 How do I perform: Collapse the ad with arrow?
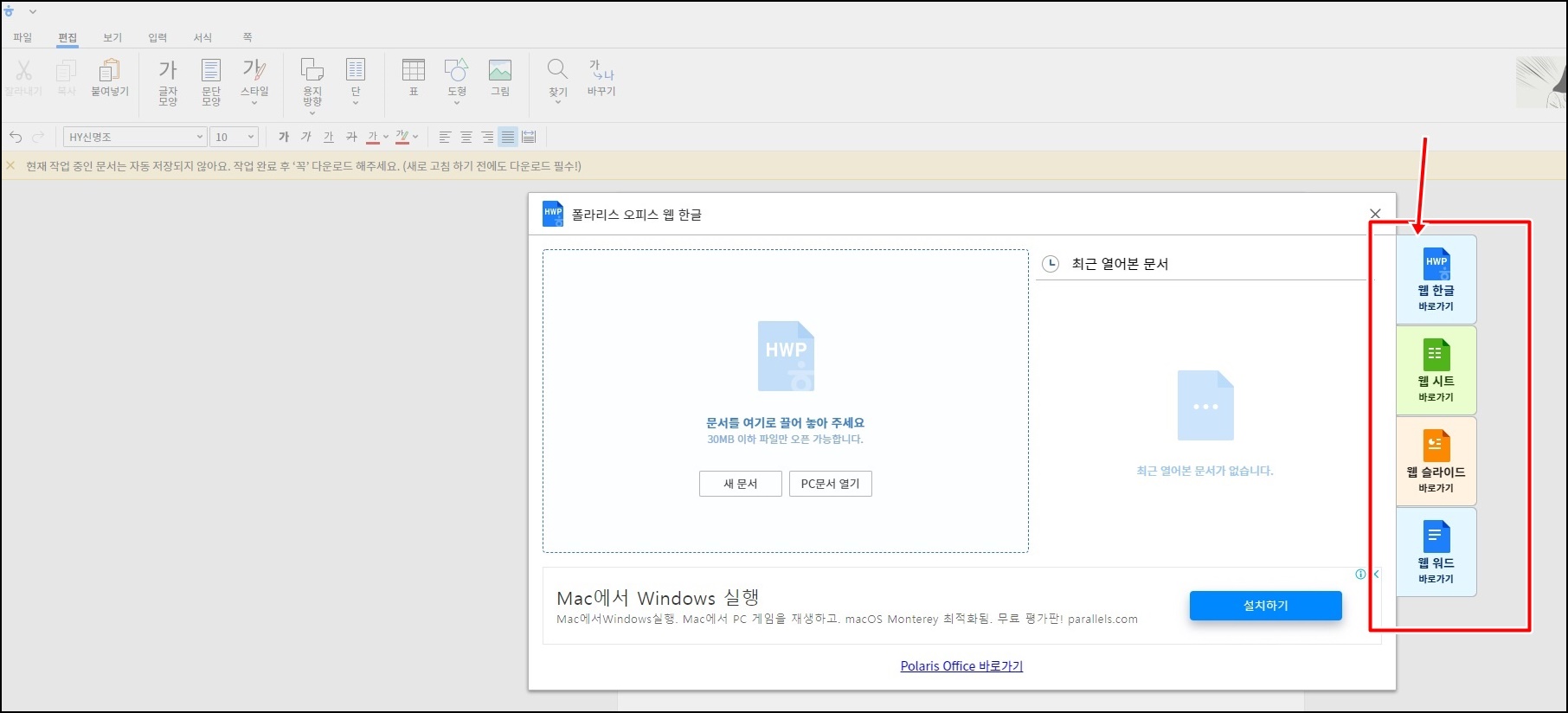[x=1376, y=575]
